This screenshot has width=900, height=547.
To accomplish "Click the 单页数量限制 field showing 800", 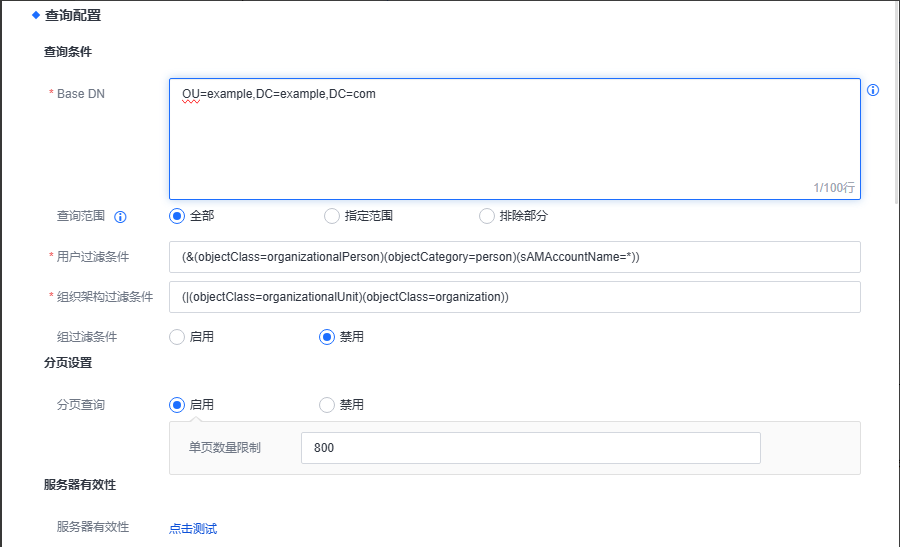I will tap(530, 448).
